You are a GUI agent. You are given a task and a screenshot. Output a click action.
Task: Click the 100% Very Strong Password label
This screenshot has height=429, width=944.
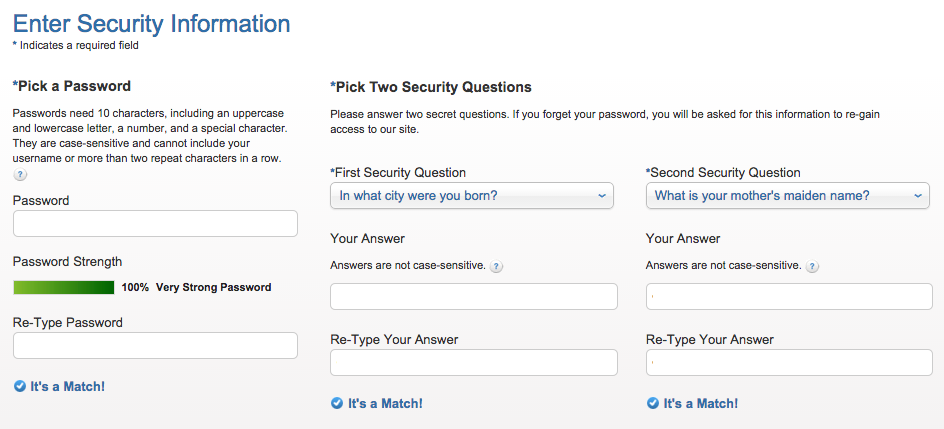click(x=196, y=287)
